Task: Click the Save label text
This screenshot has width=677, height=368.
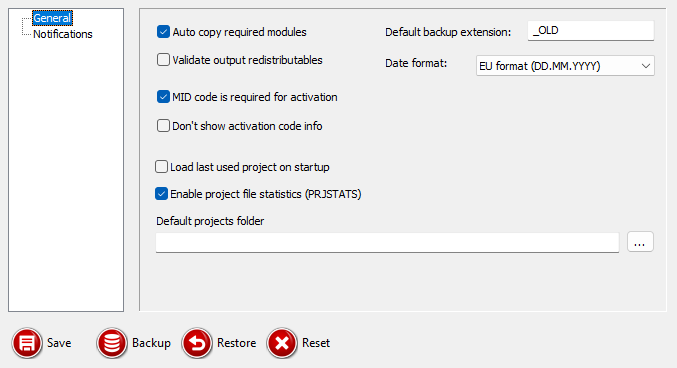Action: pos(59,343)
